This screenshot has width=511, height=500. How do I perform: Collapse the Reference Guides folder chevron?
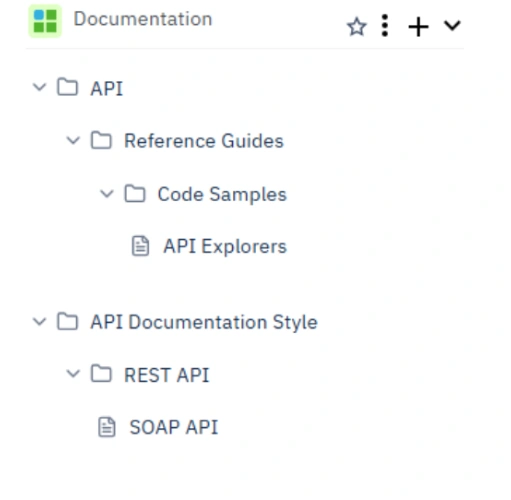[x=73, y=140]
